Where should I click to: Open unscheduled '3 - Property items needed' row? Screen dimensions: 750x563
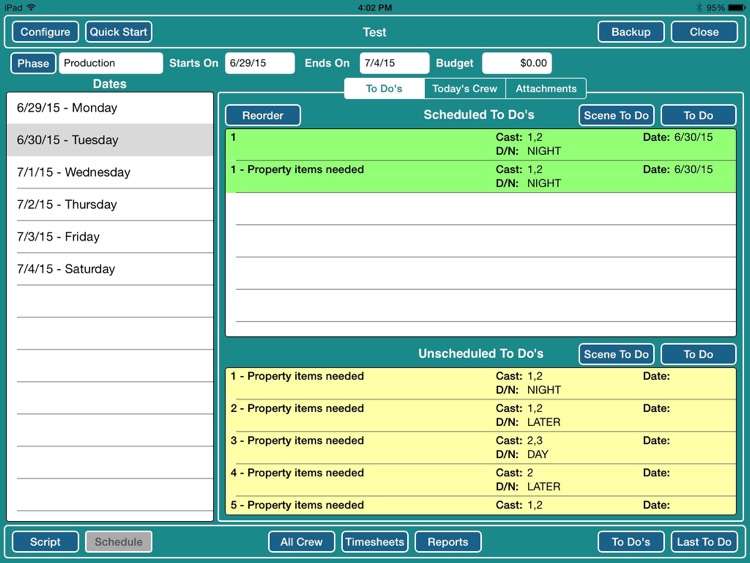pos(481,448)
